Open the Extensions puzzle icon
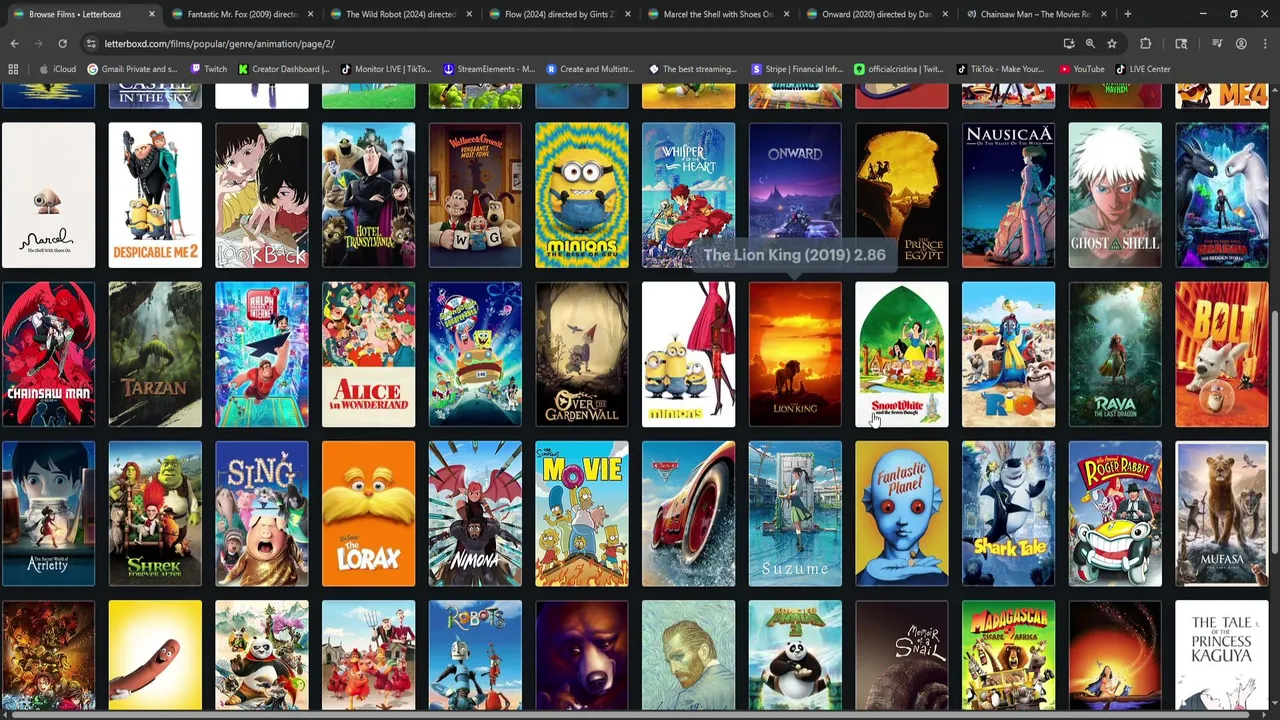 coord(1146,44)
